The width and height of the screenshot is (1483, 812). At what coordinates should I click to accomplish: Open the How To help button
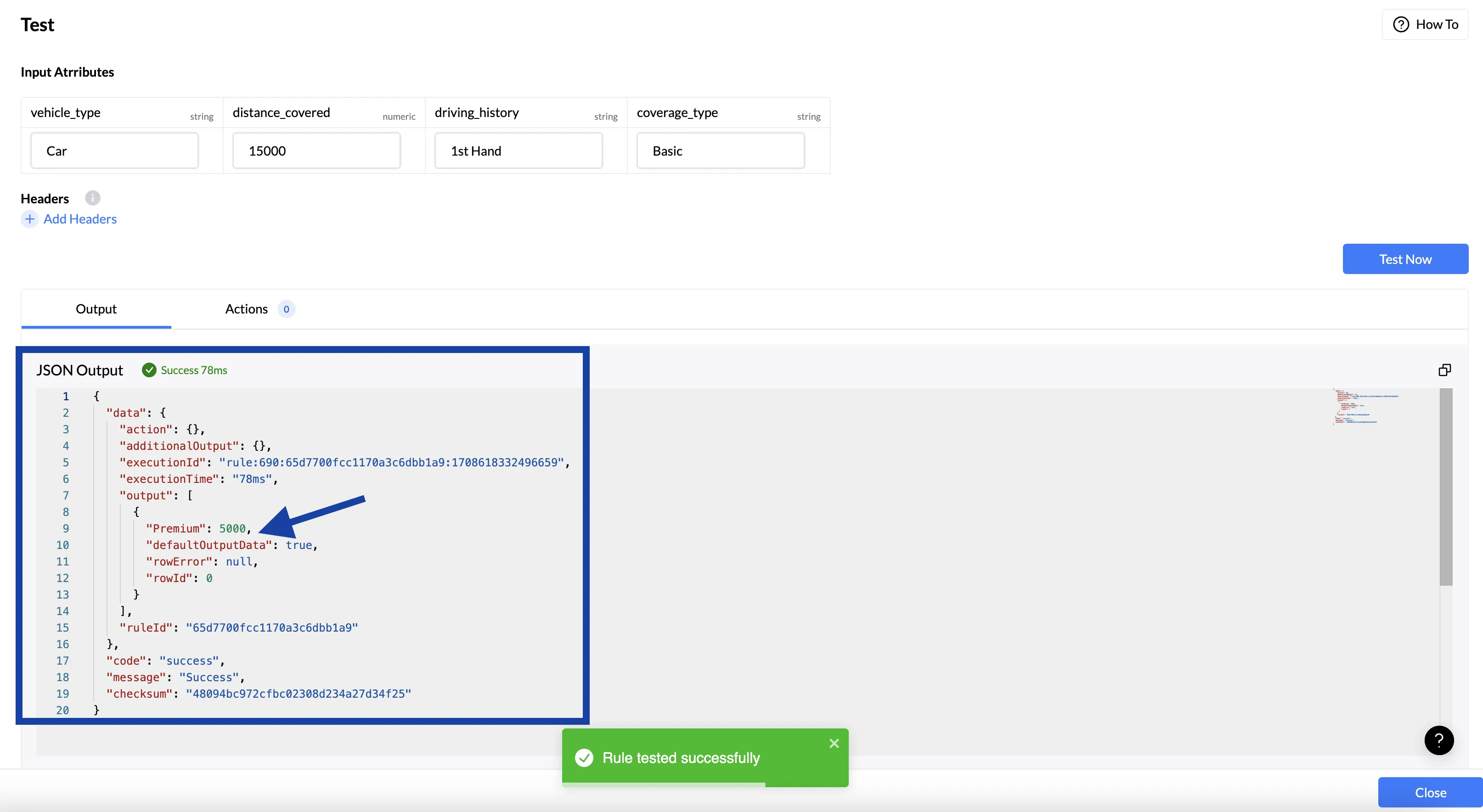(1425, 25)
